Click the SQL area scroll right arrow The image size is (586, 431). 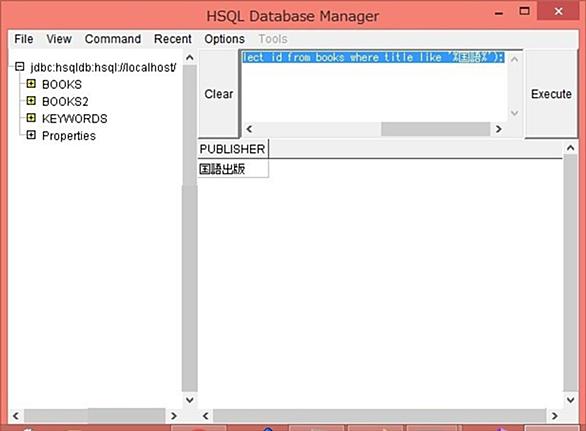pyautogui.click(x=498, y=129)
